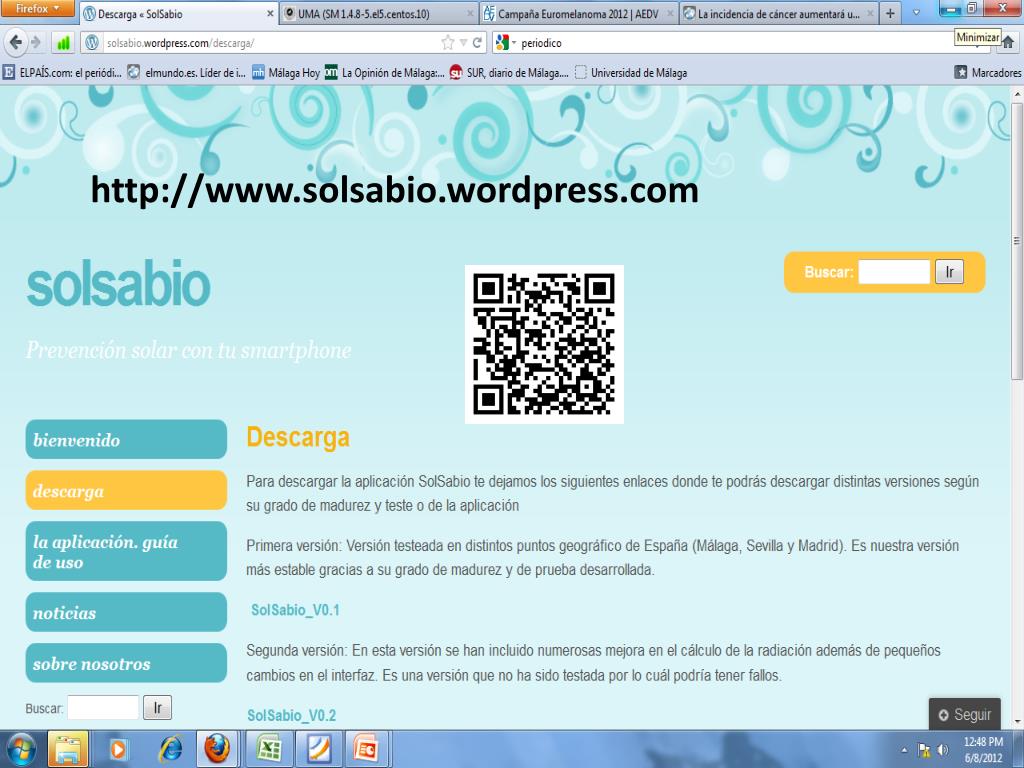Go back with the Back arrow

(x=16, y=43)
